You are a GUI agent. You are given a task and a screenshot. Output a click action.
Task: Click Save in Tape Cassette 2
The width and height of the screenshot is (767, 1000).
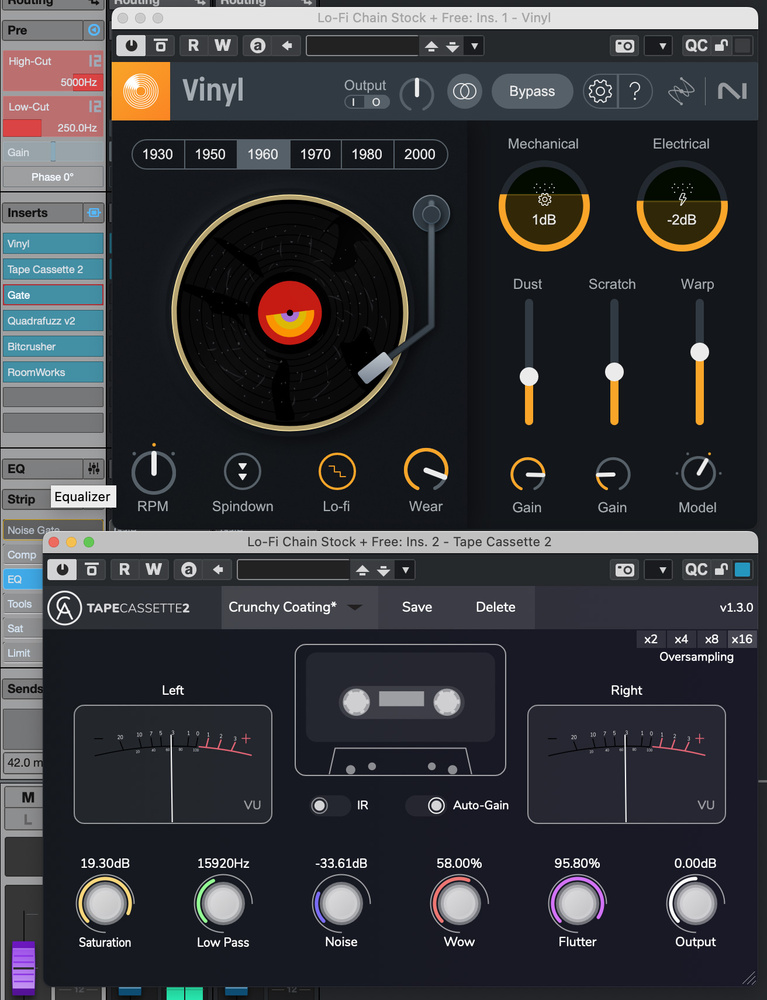[x=417, y=607]
